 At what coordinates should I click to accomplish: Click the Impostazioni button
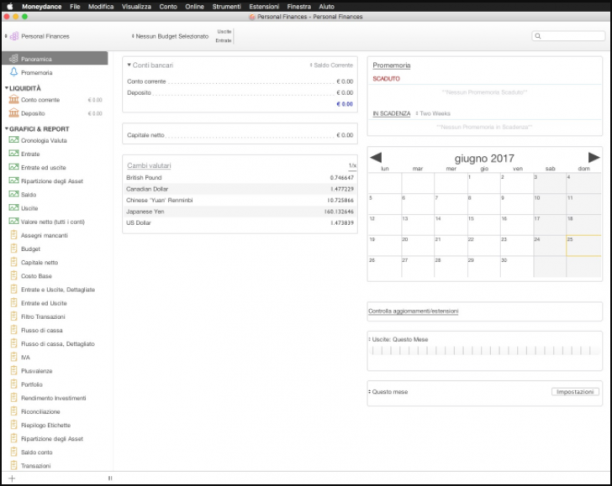pos(575,392)
